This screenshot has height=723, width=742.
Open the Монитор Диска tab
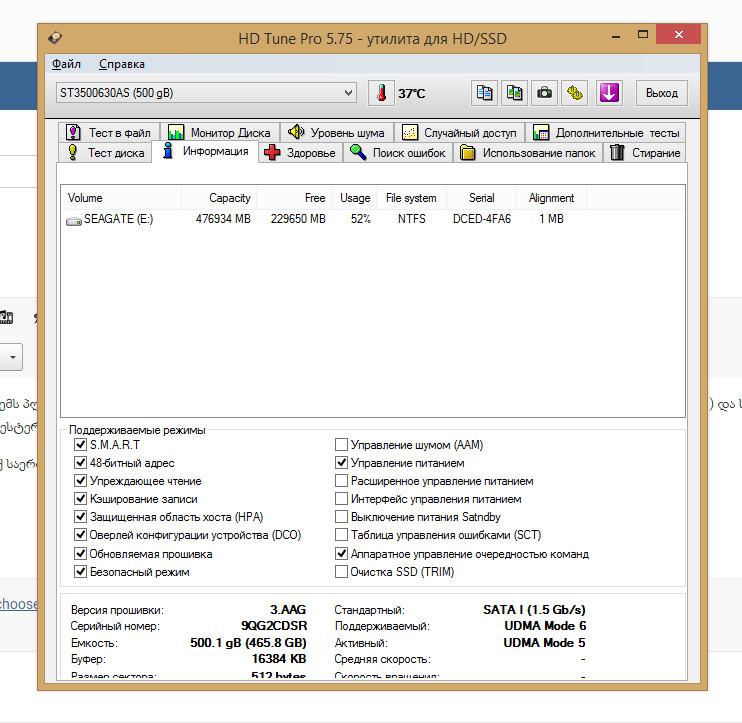[219, 132]
